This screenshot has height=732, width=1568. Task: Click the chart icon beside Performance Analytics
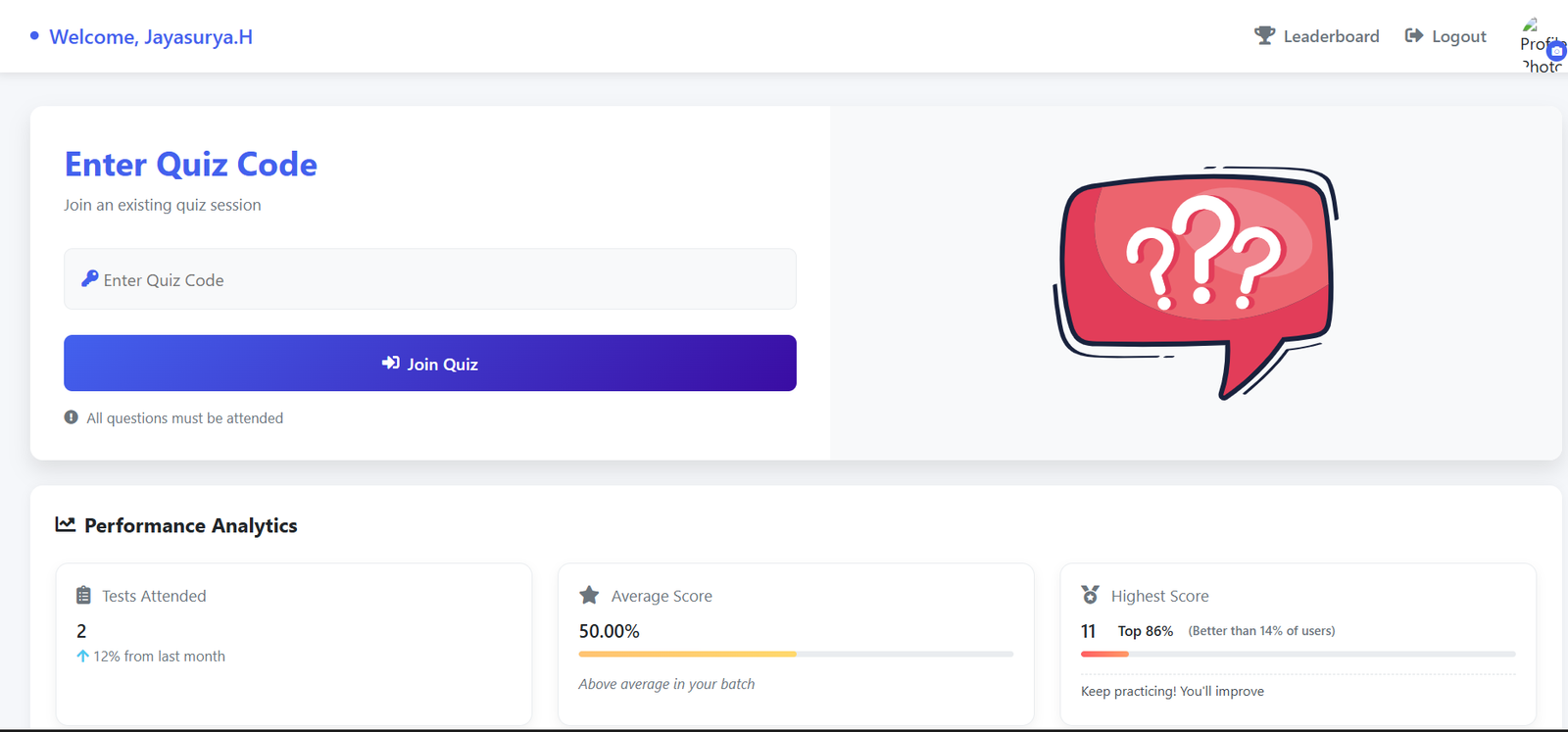coord(66,525)
